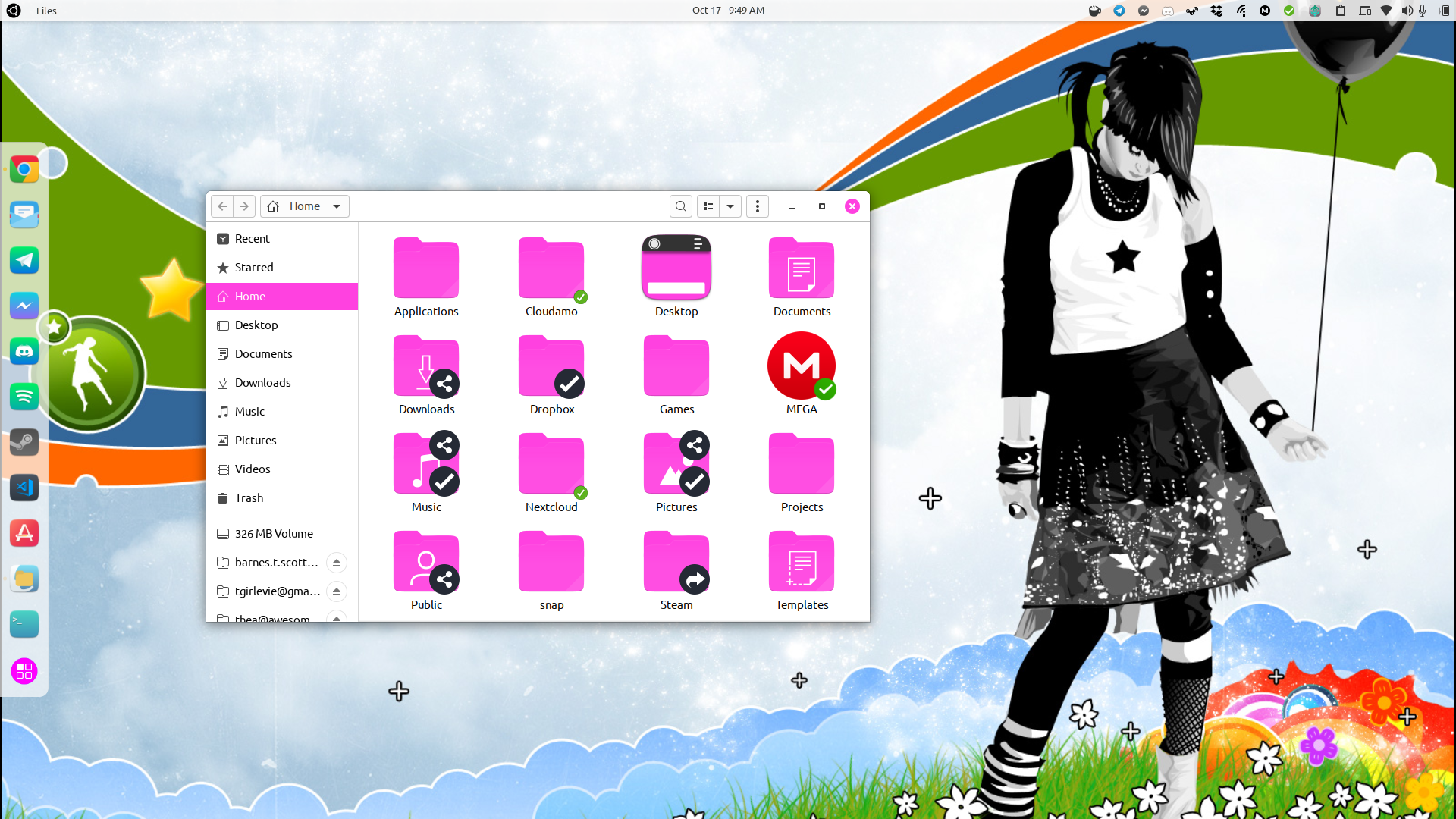Launch Visual Studio Code from the dock

(24, 488)
